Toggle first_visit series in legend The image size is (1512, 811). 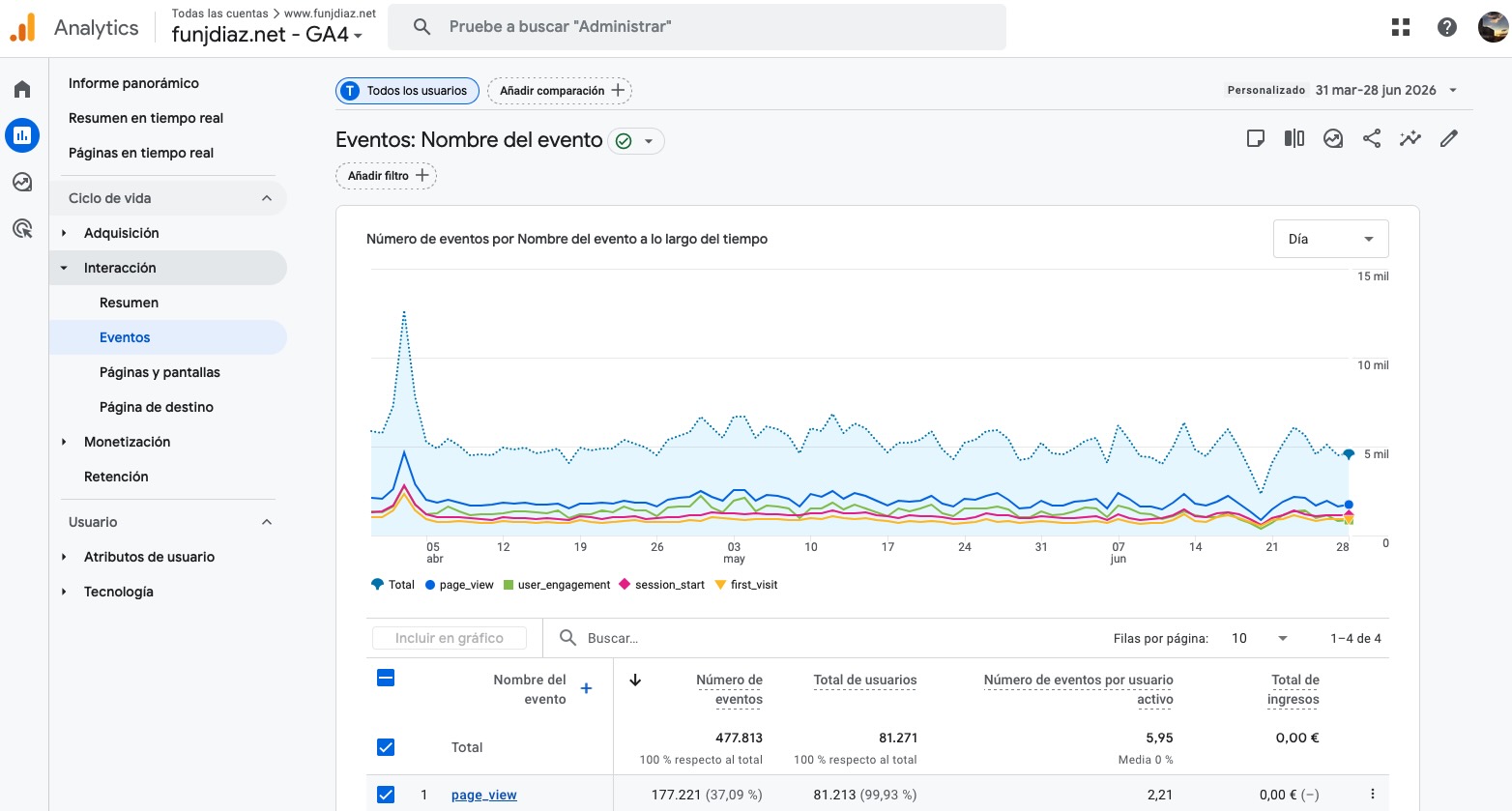pos(746,585)
